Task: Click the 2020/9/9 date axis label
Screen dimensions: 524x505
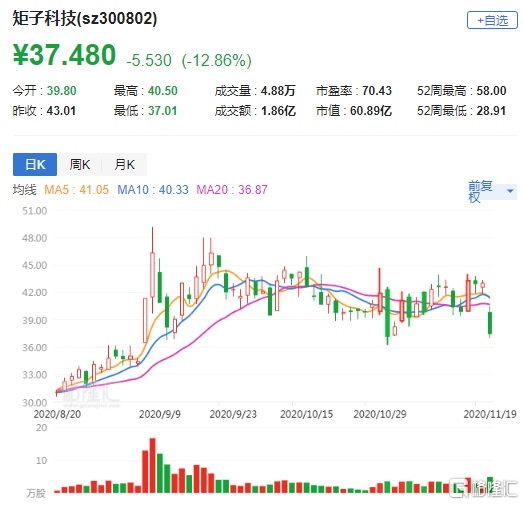Action: tap(160, 414)
